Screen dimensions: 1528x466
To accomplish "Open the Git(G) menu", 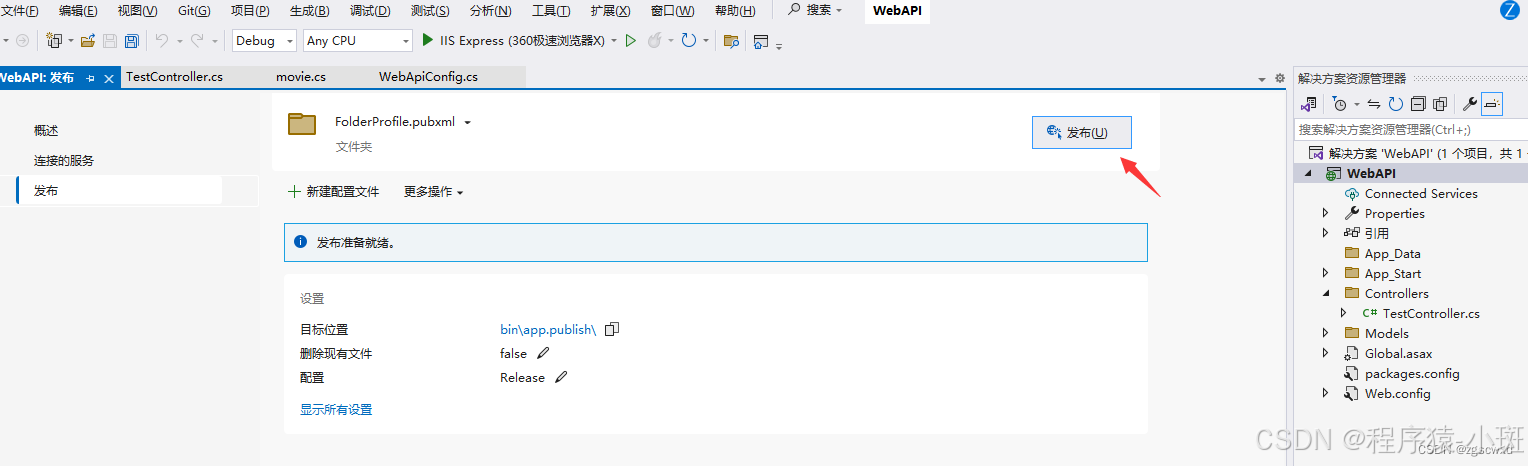I will click(193, 11).
